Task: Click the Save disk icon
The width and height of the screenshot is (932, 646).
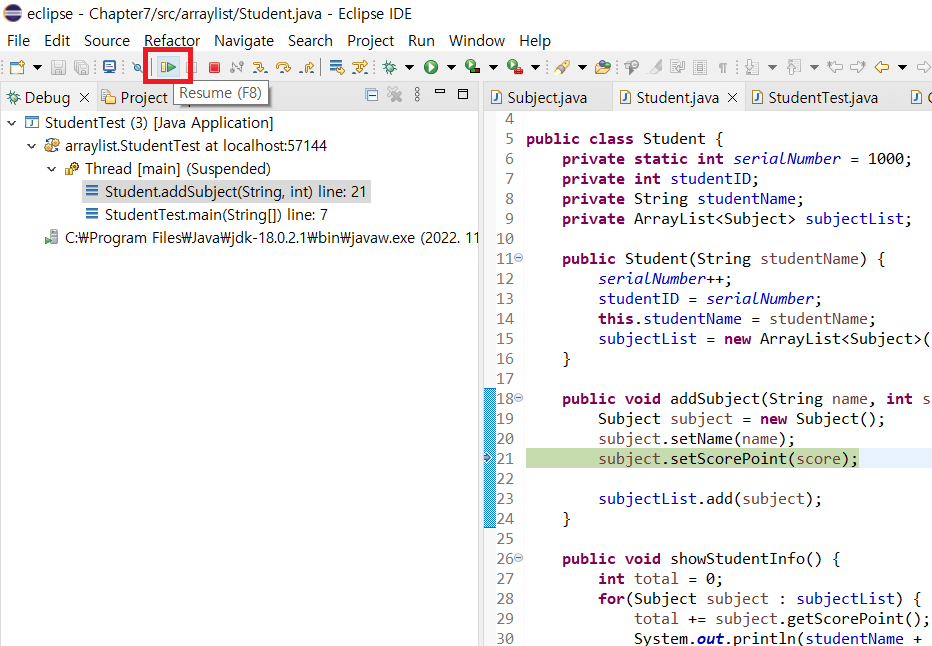Action: coord(58,68)
